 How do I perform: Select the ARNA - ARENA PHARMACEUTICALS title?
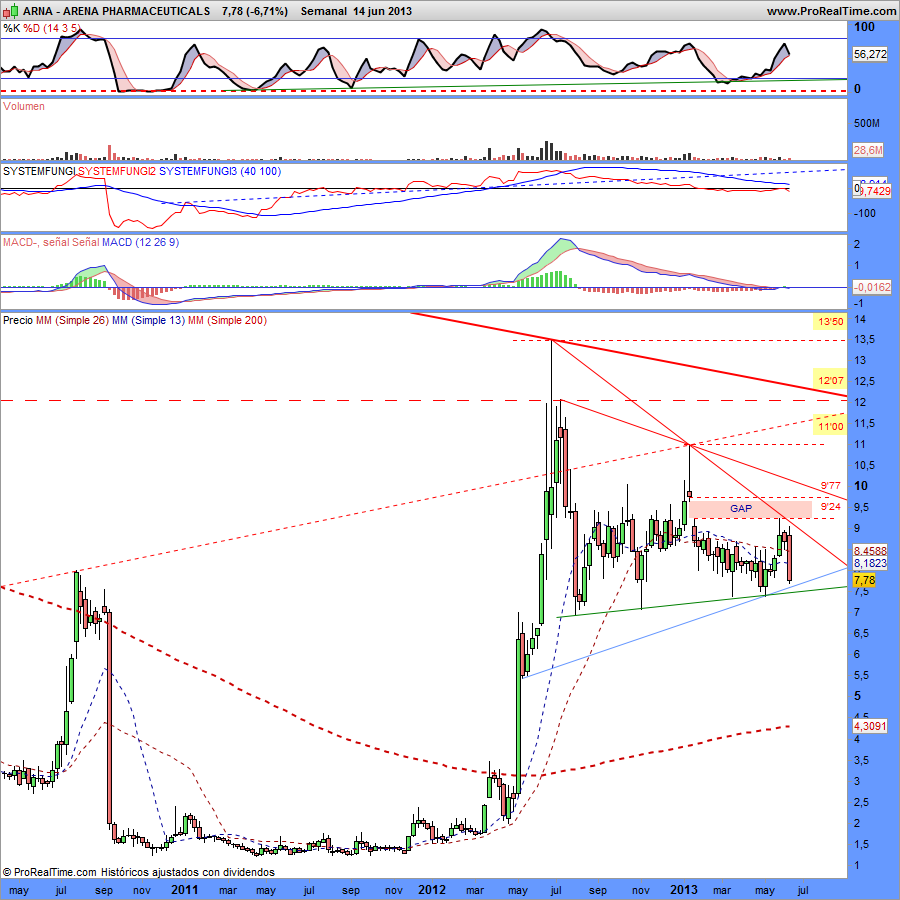(x=117, y=11)
